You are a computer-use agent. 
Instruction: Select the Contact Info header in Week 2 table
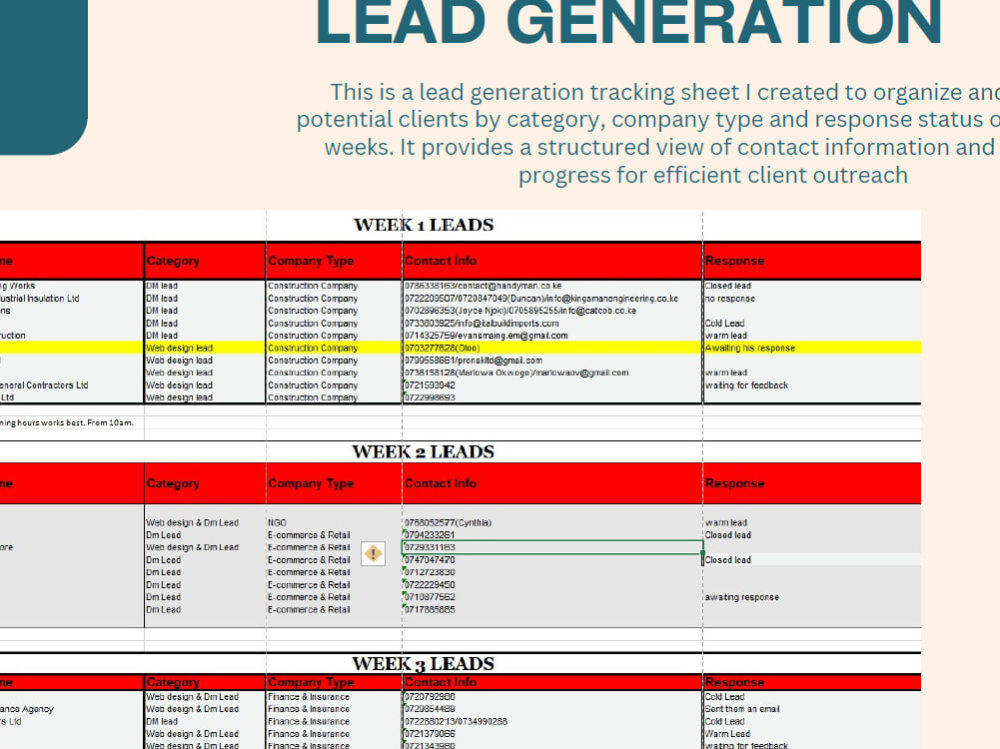coord(552,484)
